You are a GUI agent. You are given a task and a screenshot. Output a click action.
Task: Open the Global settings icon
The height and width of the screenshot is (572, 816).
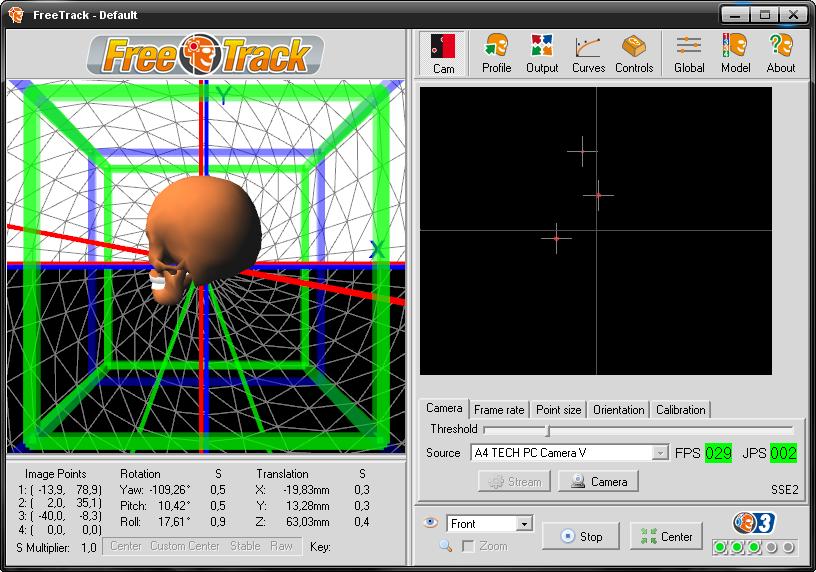pyautogui.click(x=689, y=54)
